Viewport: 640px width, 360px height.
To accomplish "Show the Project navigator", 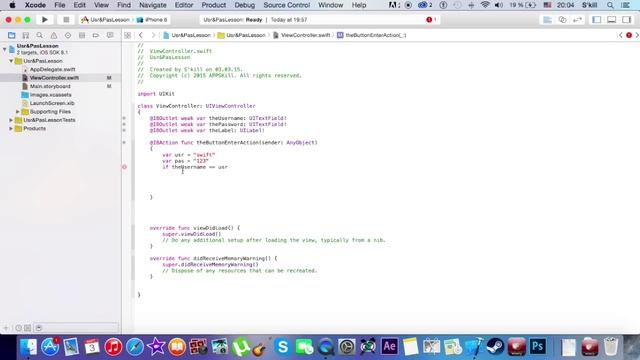I will click(x=11, y=36).
